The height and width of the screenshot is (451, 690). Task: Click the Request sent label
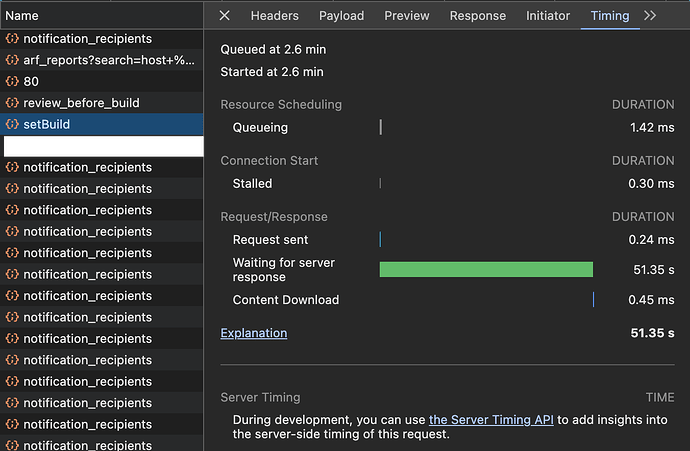[x=270, y=240]
